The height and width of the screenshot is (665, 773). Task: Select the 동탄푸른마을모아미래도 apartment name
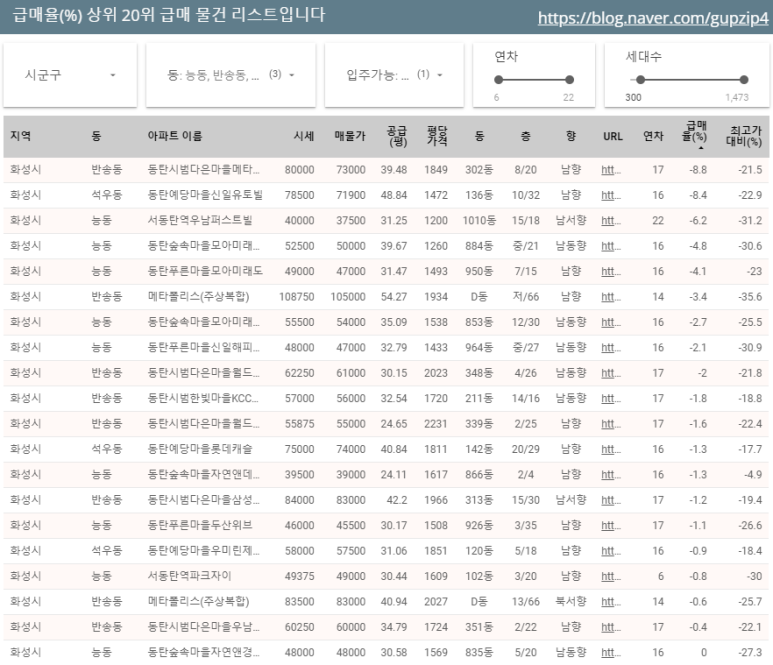point(205,271)
